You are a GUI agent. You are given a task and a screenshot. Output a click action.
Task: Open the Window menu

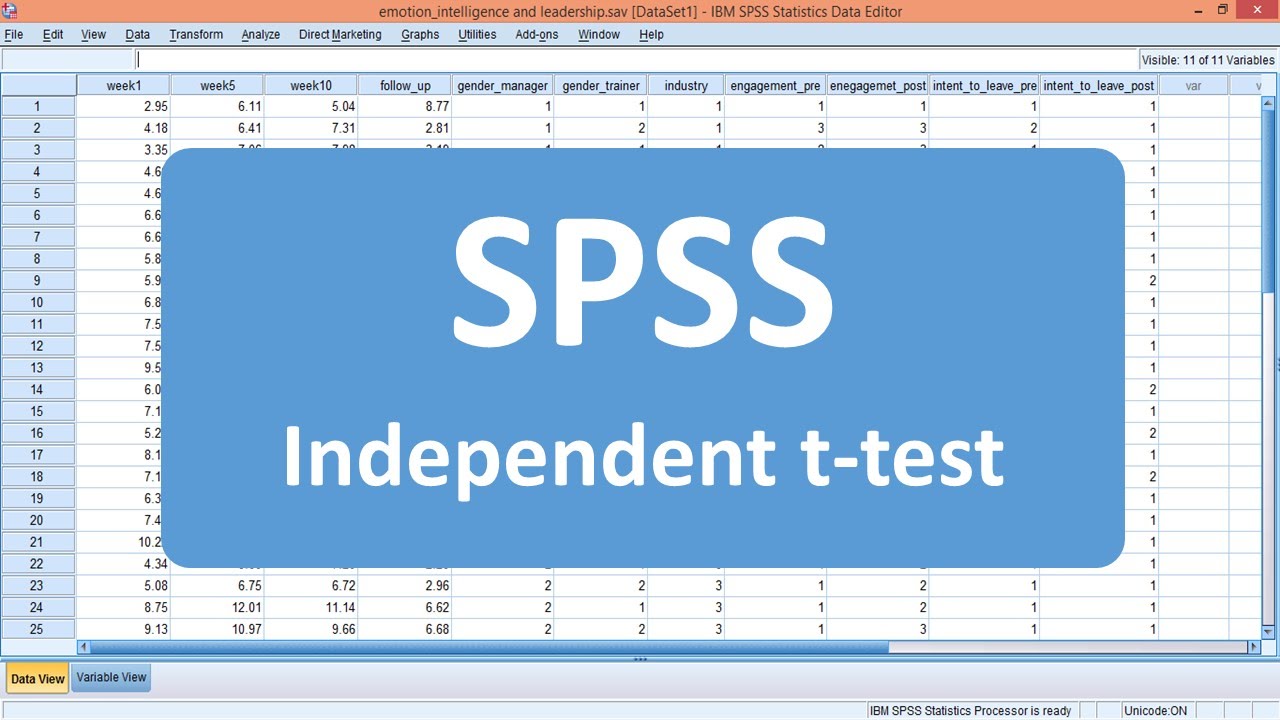pos(599,34)
